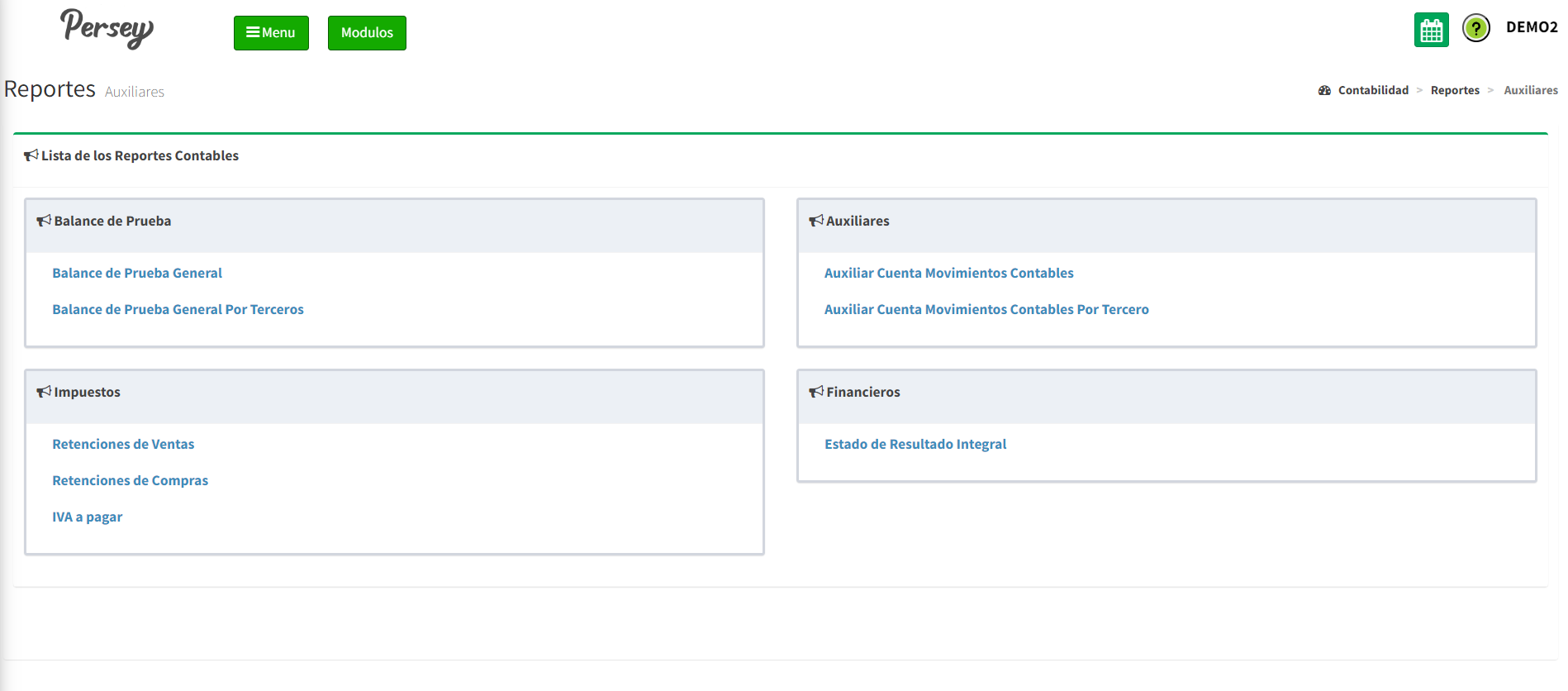Click the Contabilidad dashboard breadcrumb icon
Image resolution: width=1568 pixels, height=691 pixels.
(1324, 91)
